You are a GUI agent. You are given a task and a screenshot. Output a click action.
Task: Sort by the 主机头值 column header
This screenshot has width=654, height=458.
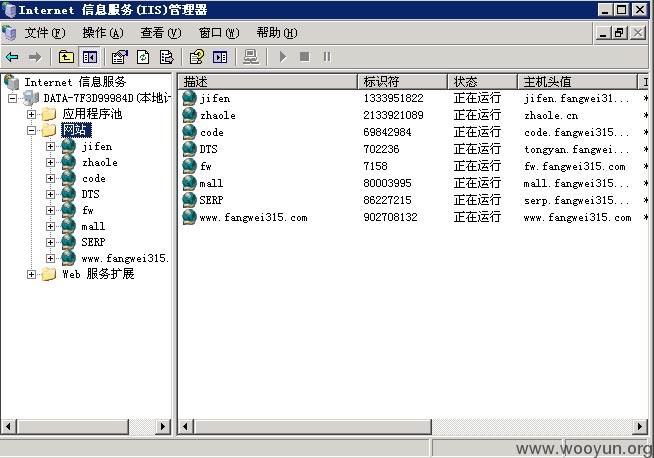coord(578,82)
